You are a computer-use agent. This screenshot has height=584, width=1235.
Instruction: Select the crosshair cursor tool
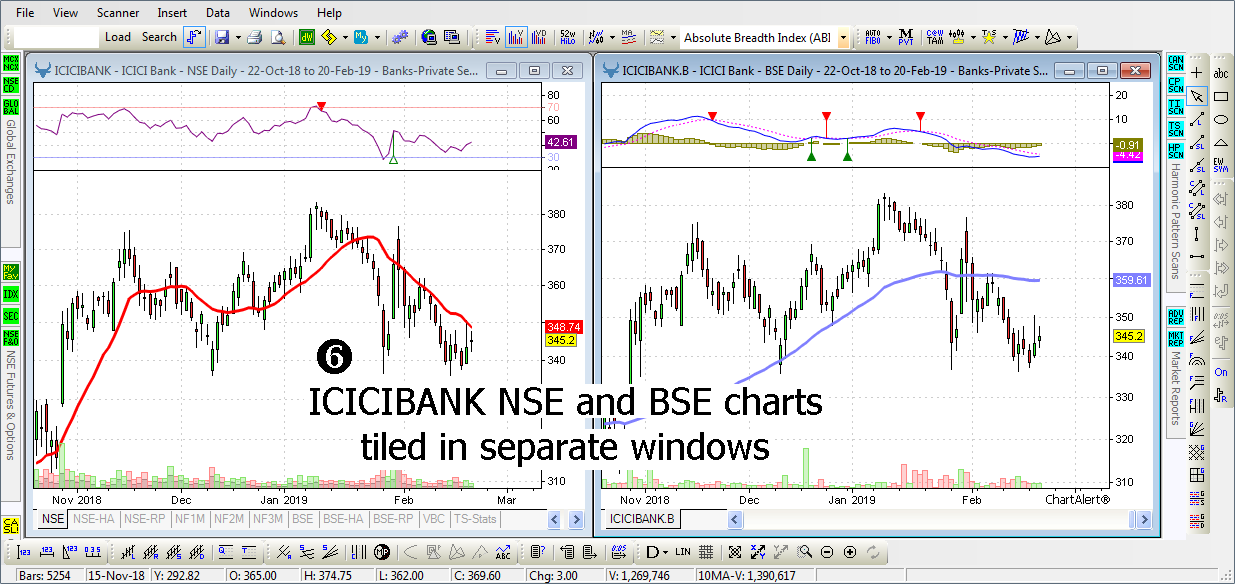[1198, 72]
